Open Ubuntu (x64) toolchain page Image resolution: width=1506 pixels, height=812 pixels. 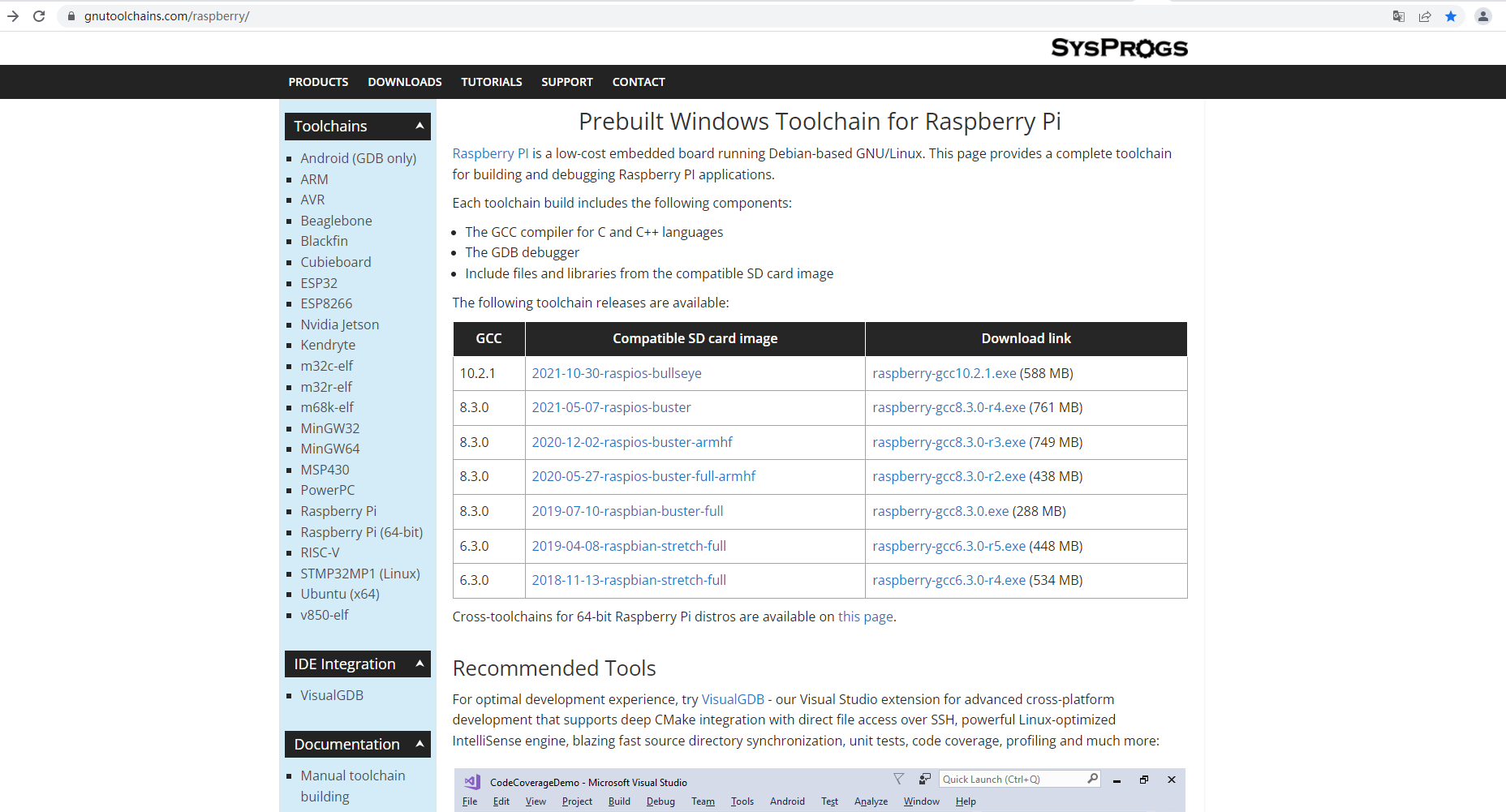339,594
